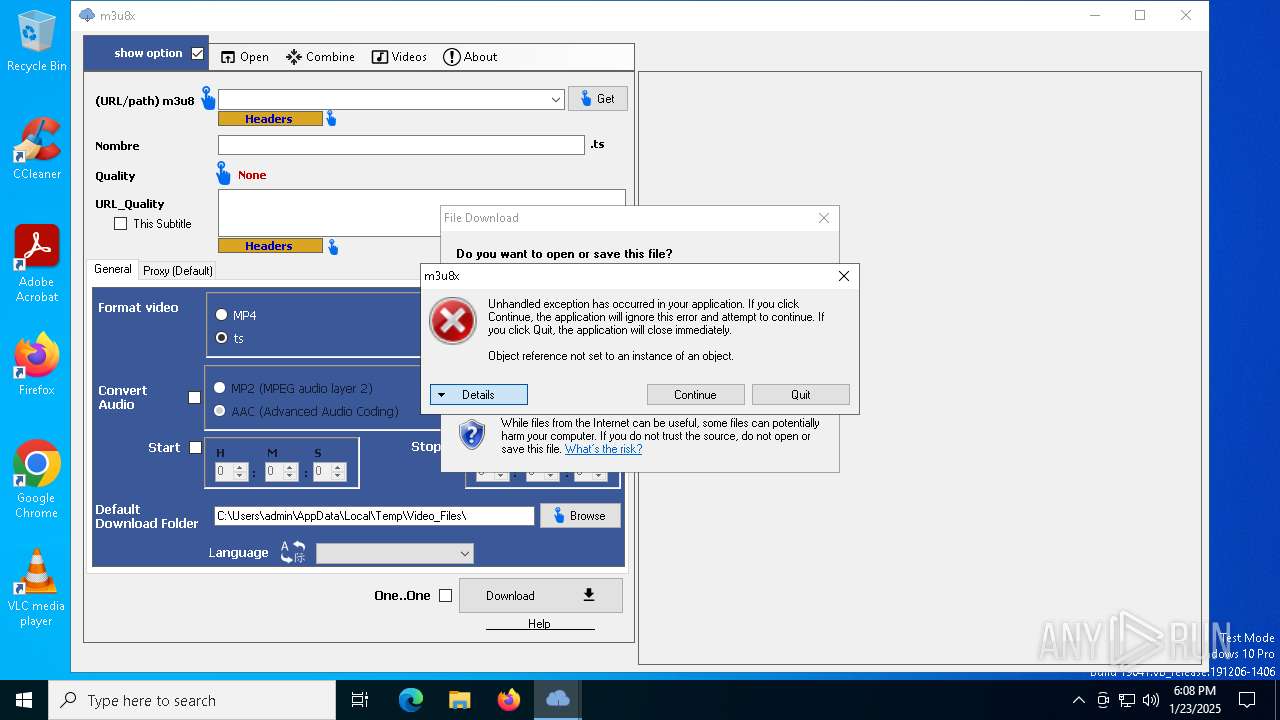The height and width of the screenshot is (720, 1280).
Task: Enable the One..One checkbox
Action: coord(446,596)
